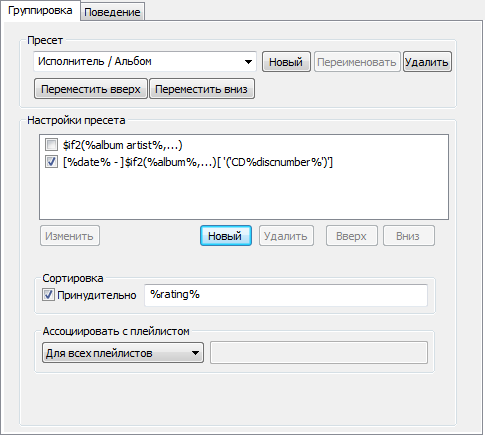Switch to the Поведение tab
This screenshot has width=485, height=436.
tap(113, 12)
